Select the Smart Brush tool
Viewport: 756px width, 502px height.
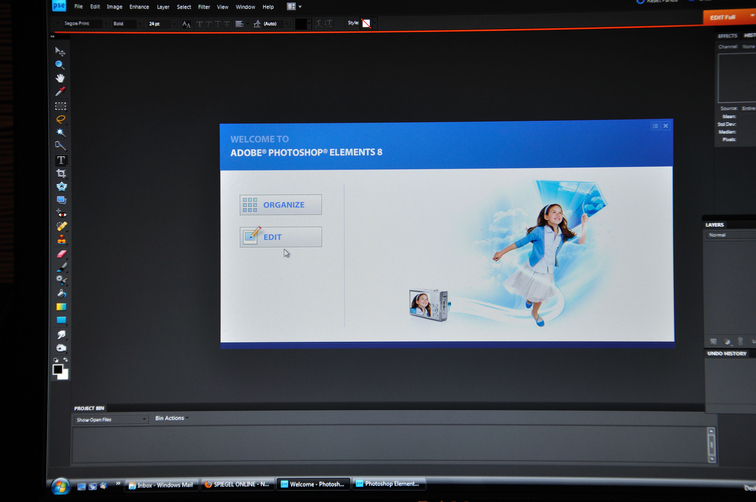61,280
